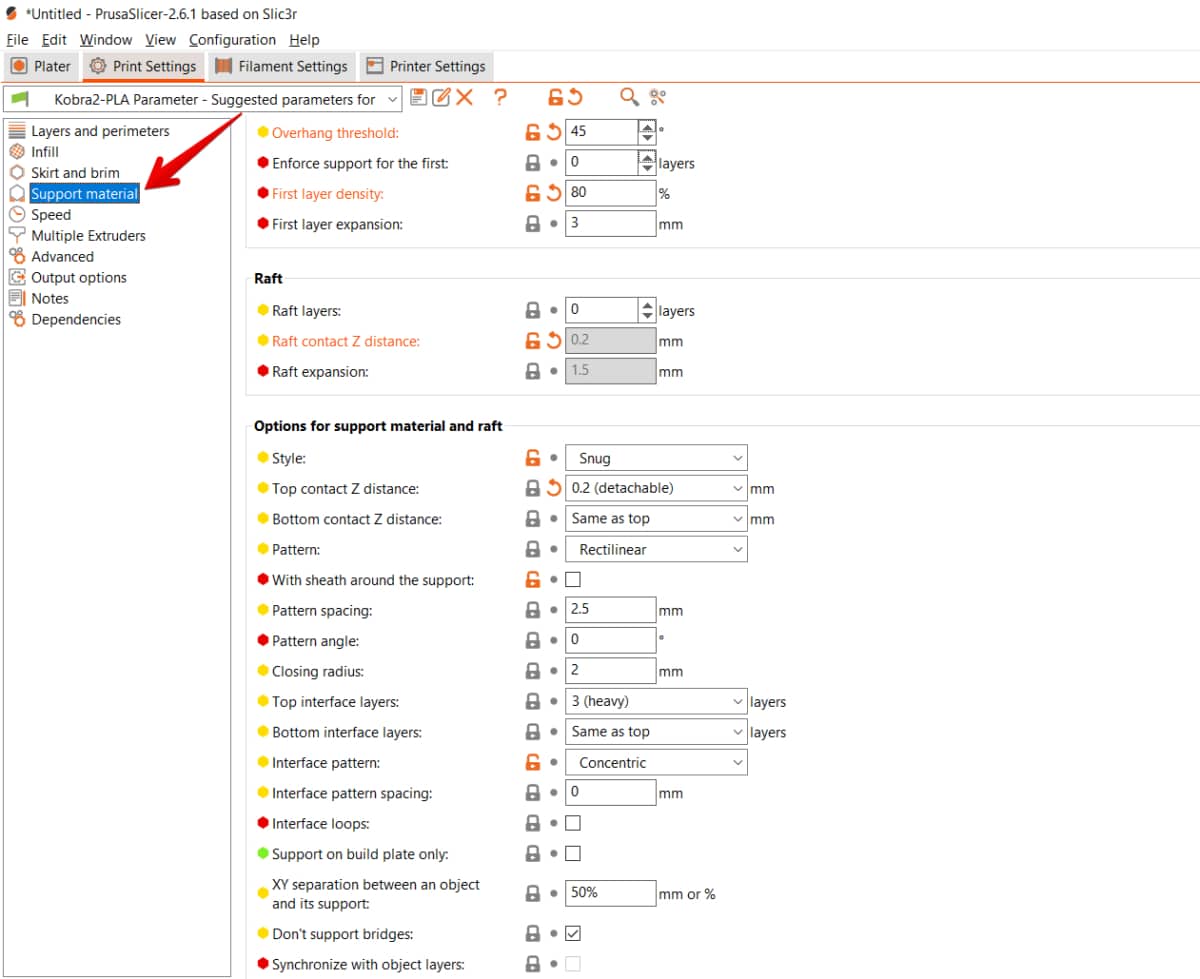Screen dimensions: 1200x979
Task: Rename the preset with the pencil icon
Action: click(x=441, y=97)
